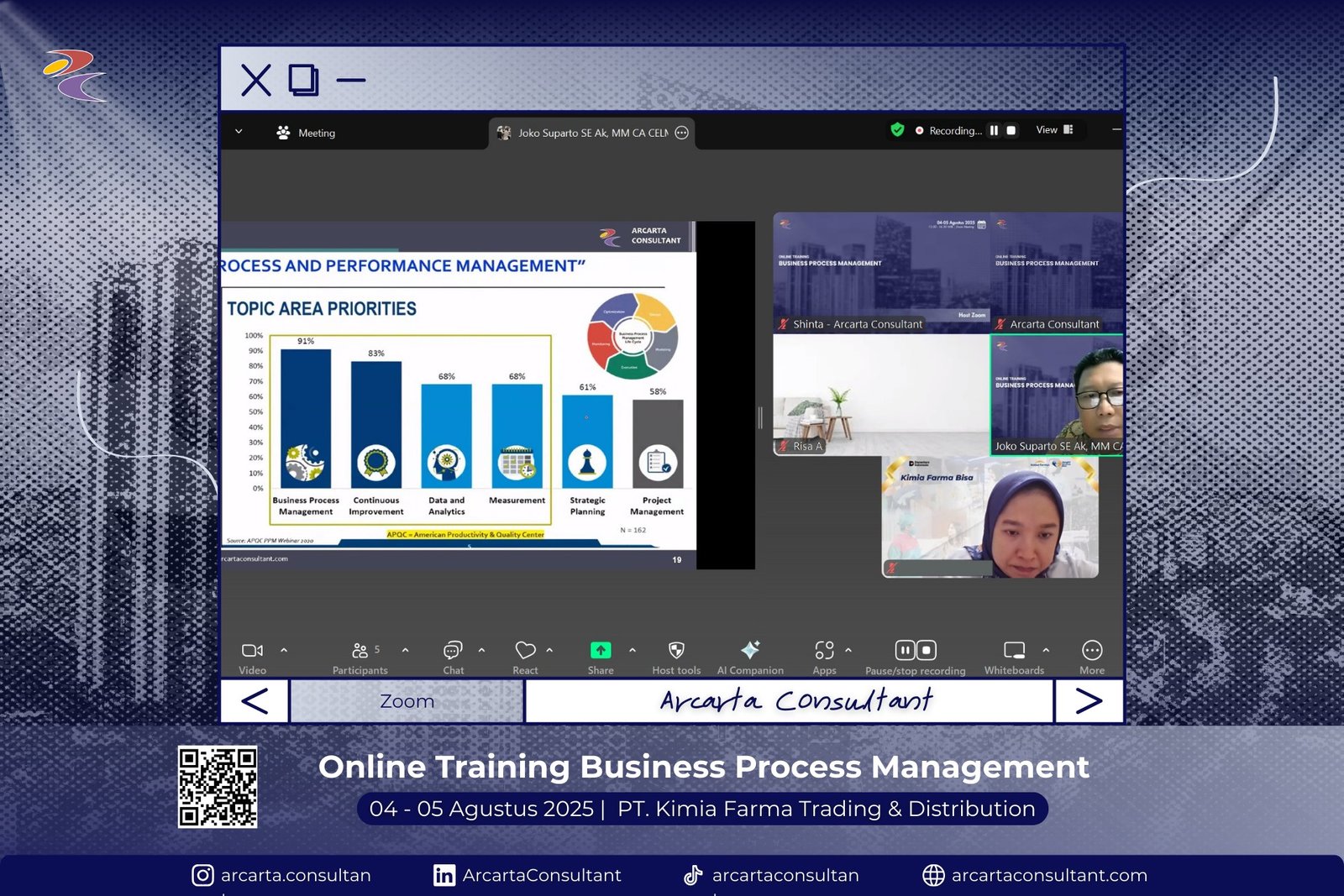Pause the recording in top bar
Viewport: 1344px width, 896px height.
994,131
